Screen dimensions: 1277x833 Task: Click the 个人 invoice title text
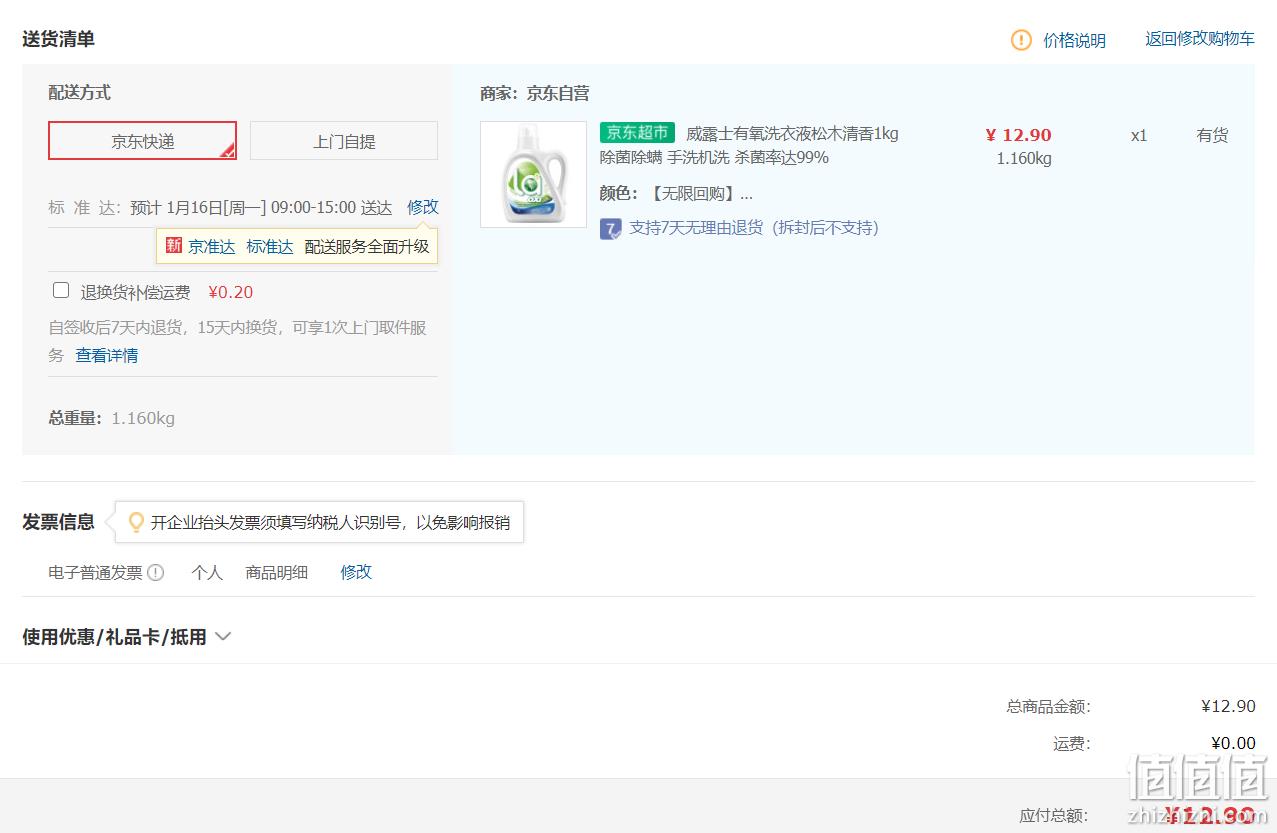point(207,572)
